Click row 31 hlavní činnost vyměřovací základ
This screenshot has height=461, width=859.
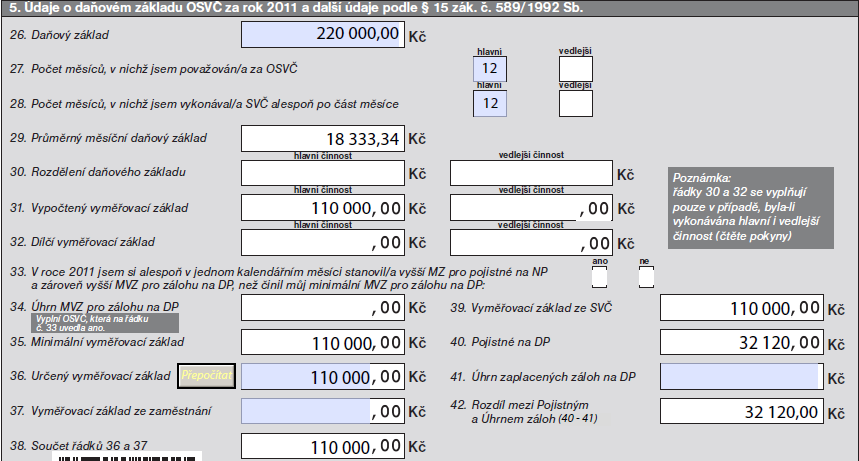click(324, 208)
